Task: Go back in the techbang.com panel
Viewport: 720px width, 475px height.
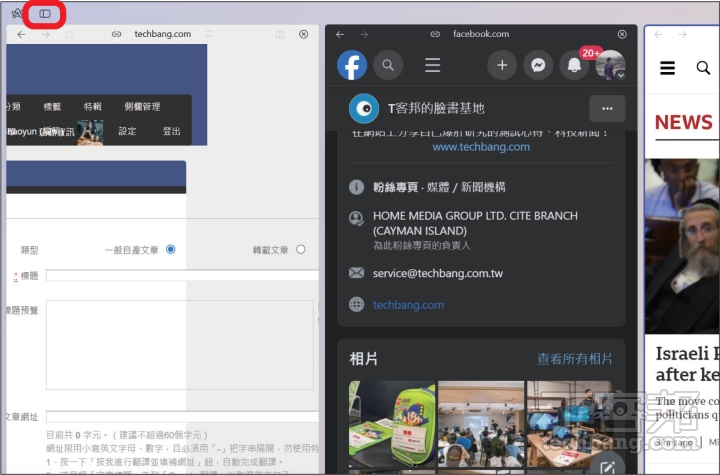Action: [21, 34]
